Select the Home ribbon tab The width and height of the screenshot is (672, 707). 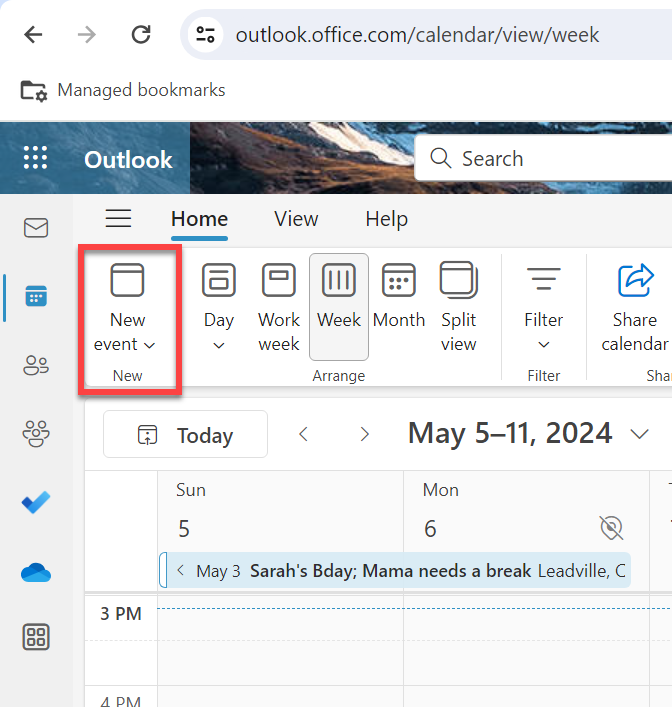coord(199,219)
